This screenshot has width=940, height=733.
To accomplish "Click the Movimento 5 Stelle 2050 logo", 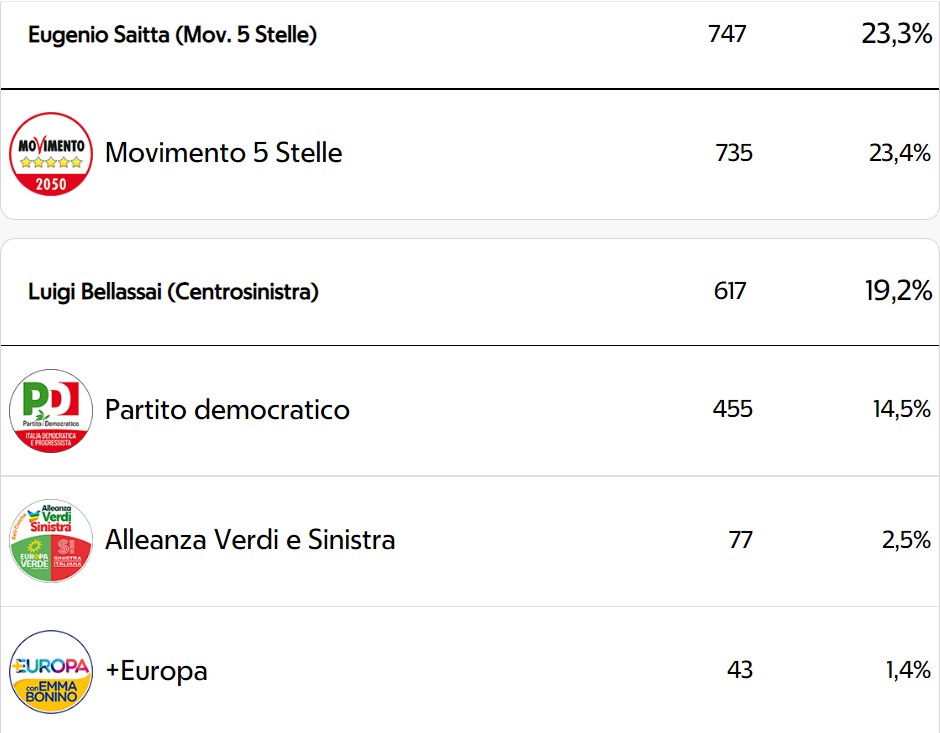I will click(x=51, y=153).
